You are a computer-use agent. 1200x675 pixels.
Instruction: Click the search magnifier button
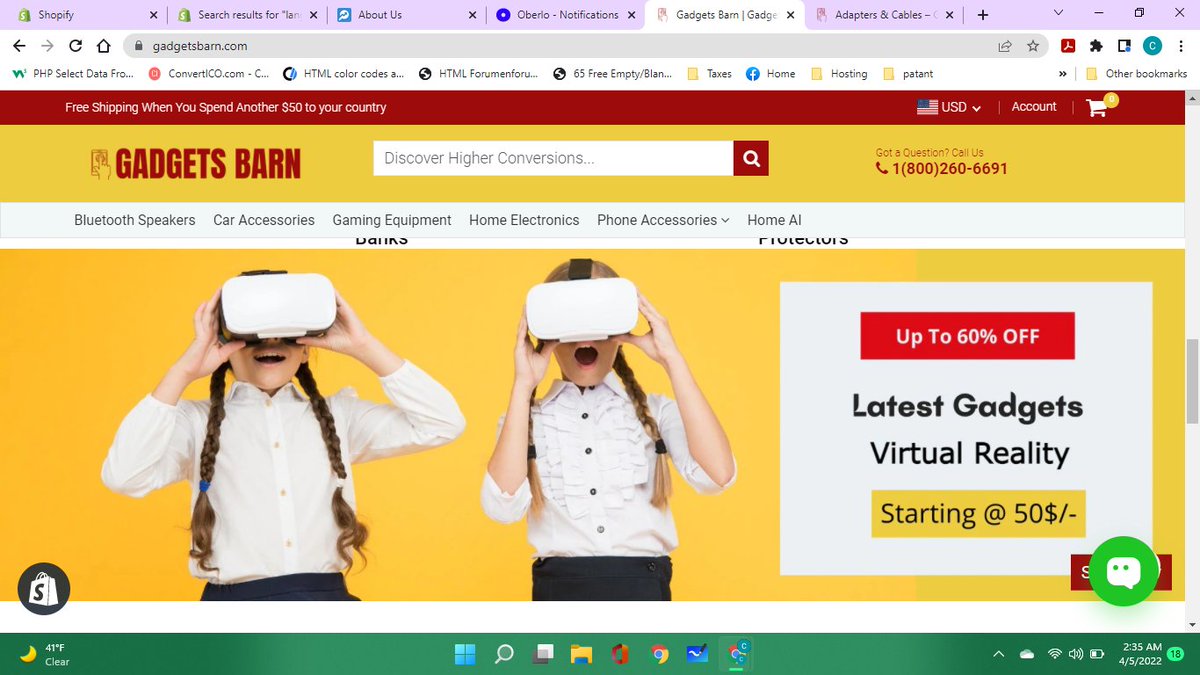click(751, 158)
